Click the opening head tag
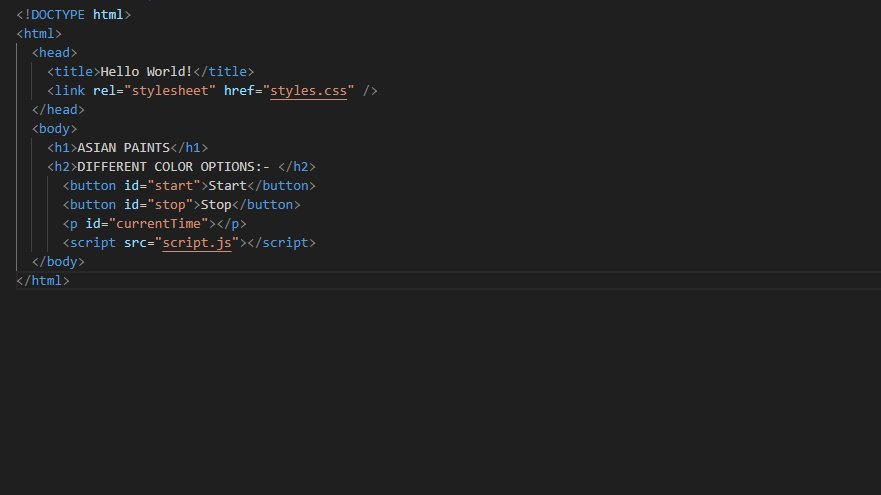This screenshot has width=881, height=495. (x=55, y=53)
